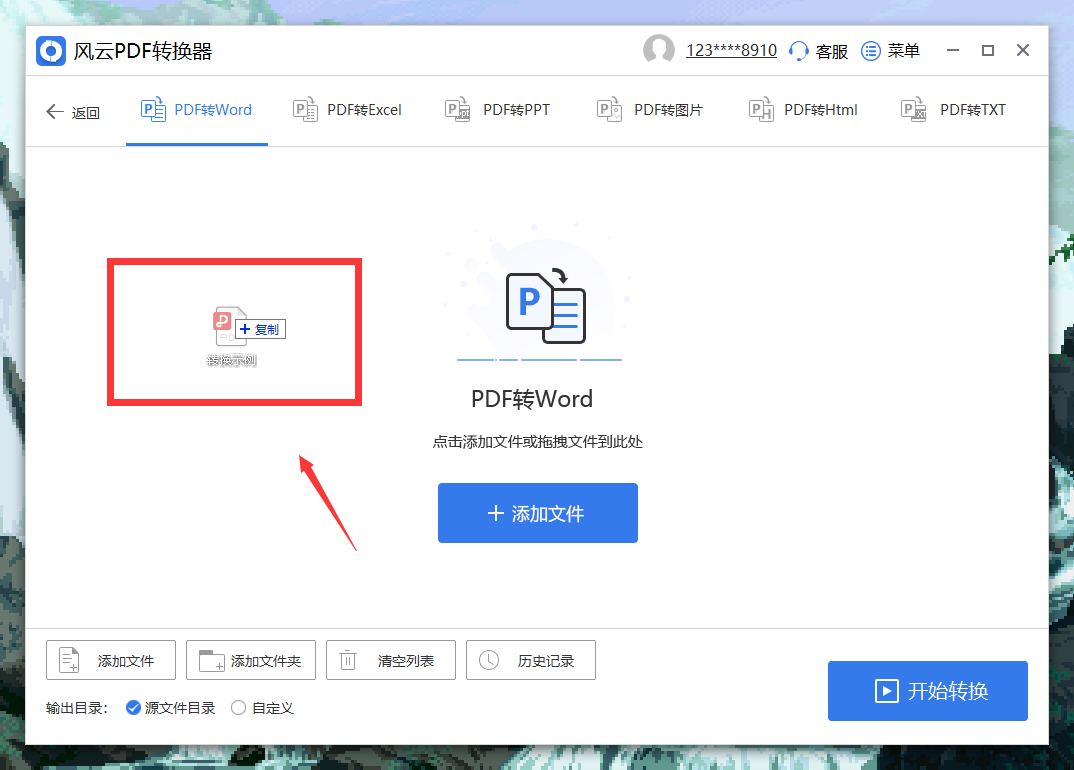Viewport: 1074px width, 770px height.
Task: Click the large PDF转Word center illustration
Action: pyautogui.click(x=545, y=306)
